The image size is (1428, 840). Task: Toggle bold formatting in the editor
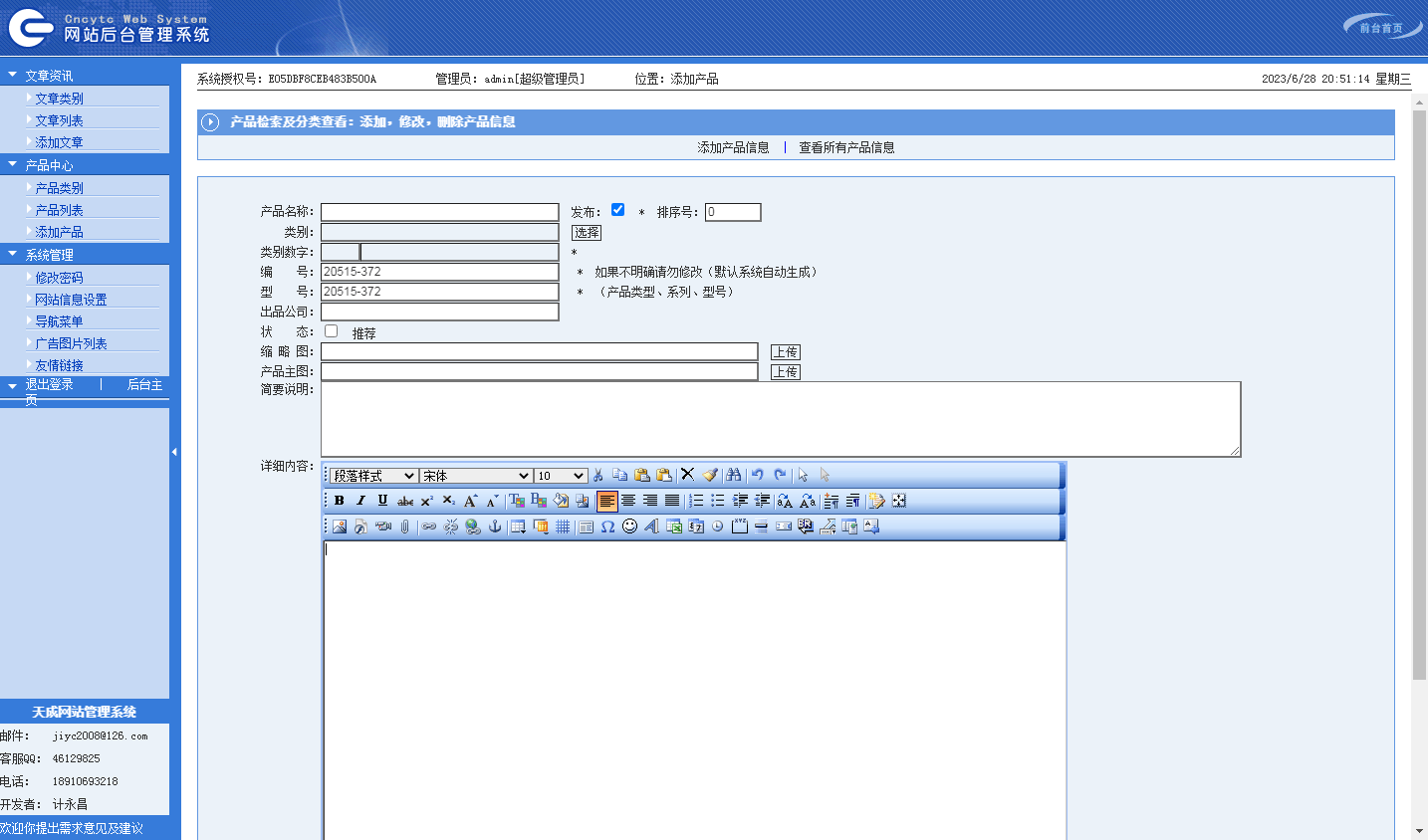(x=340, y=501)
